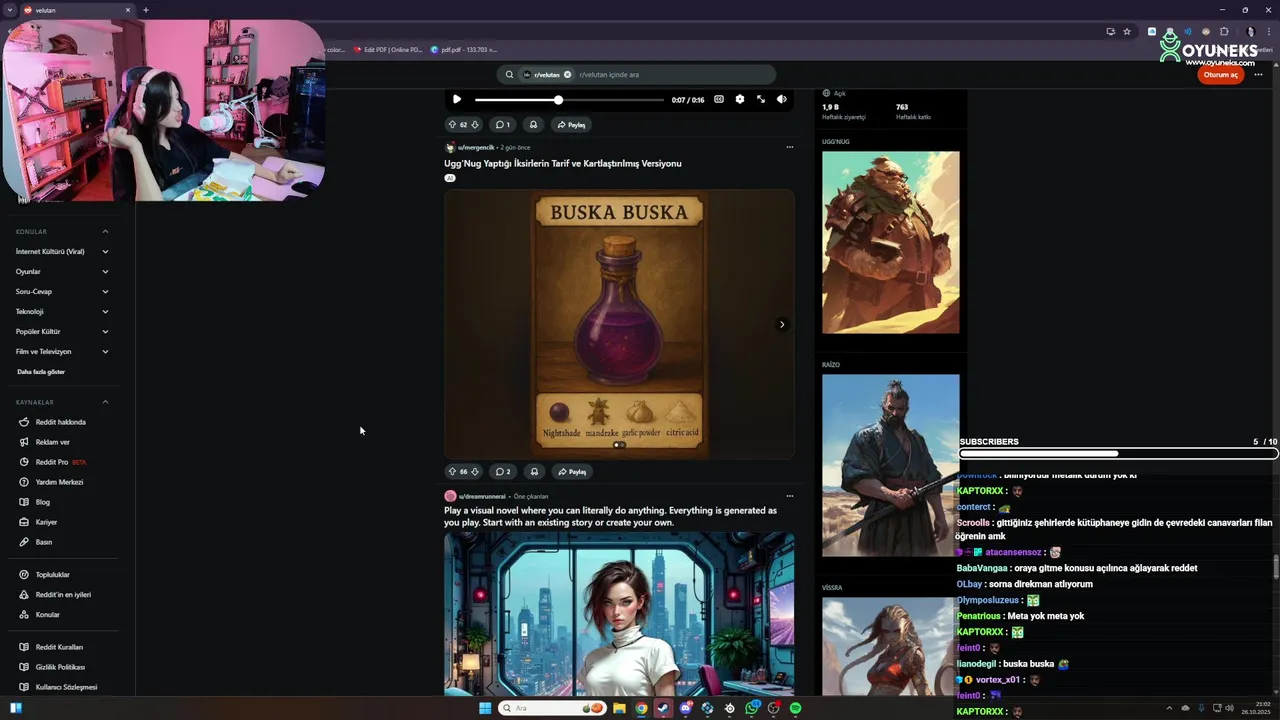Give award to the Buska Buska post
The image size is (1280, 720).
(x=533, y=472)
